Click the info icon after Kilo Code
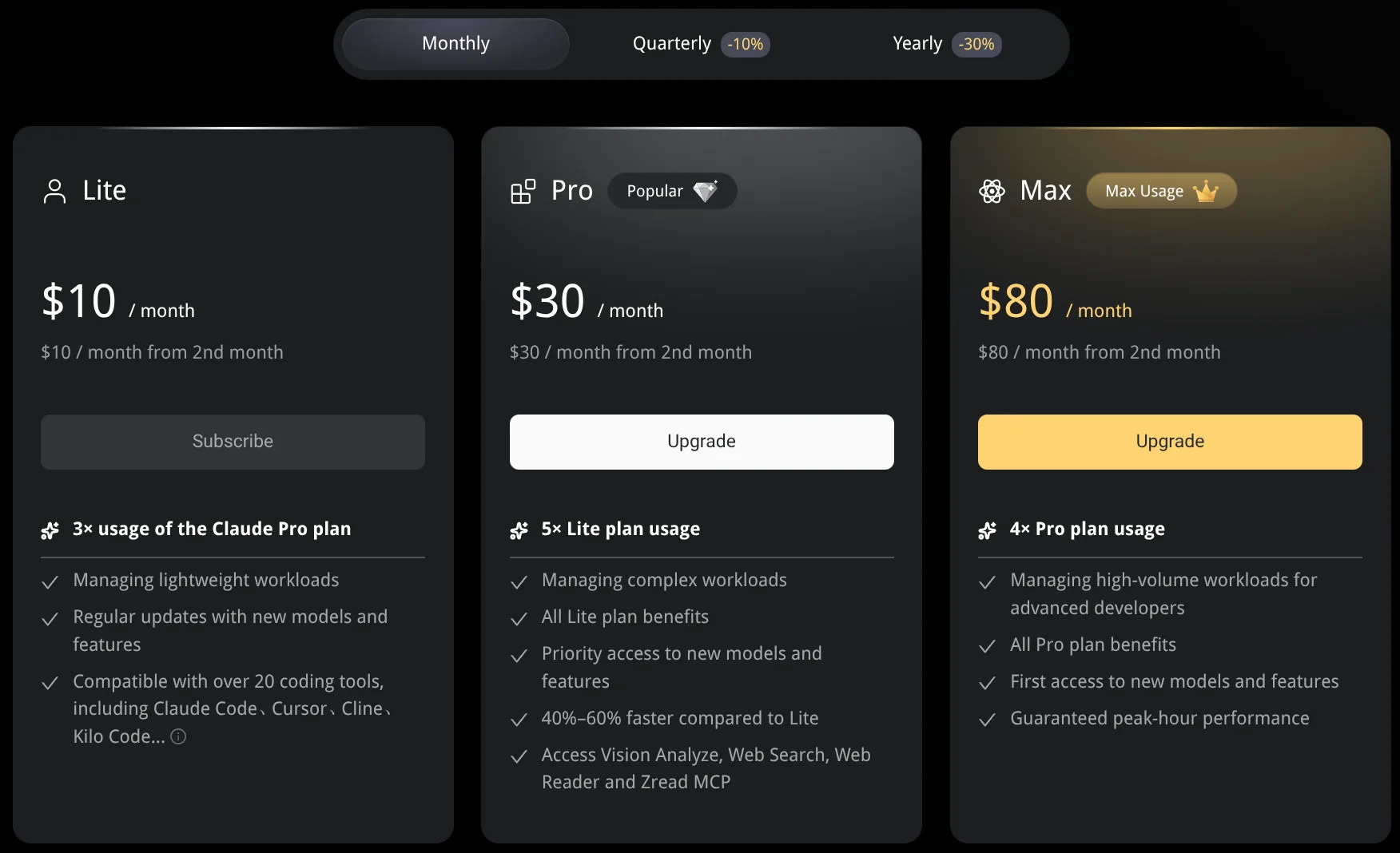Screen dimensions: 1400x853 tap(178, 736)
